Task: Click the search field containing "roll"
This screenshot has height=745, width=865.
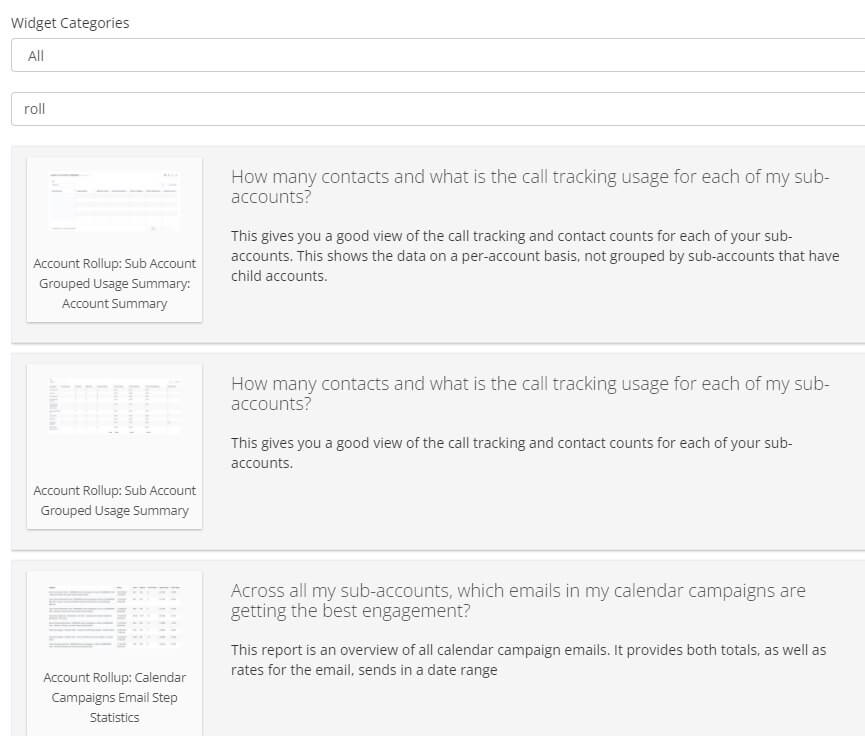Action: coord(436,109)
